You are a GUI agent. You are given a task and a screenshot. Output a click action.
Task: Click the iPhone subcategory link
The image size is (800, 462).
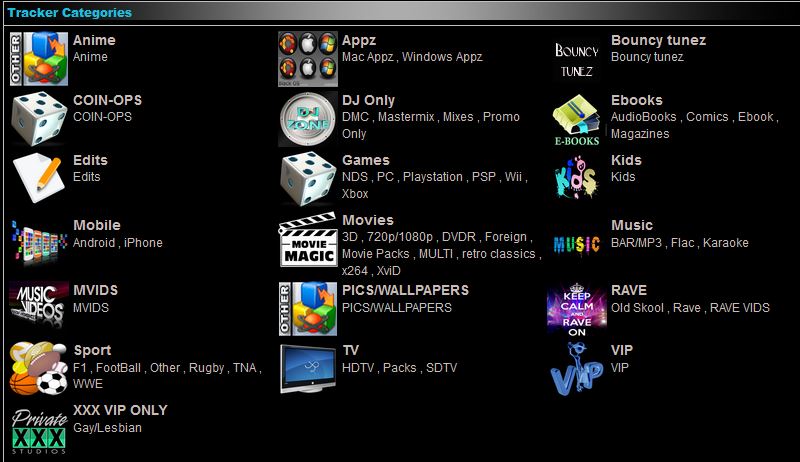(x=143, y=243)
